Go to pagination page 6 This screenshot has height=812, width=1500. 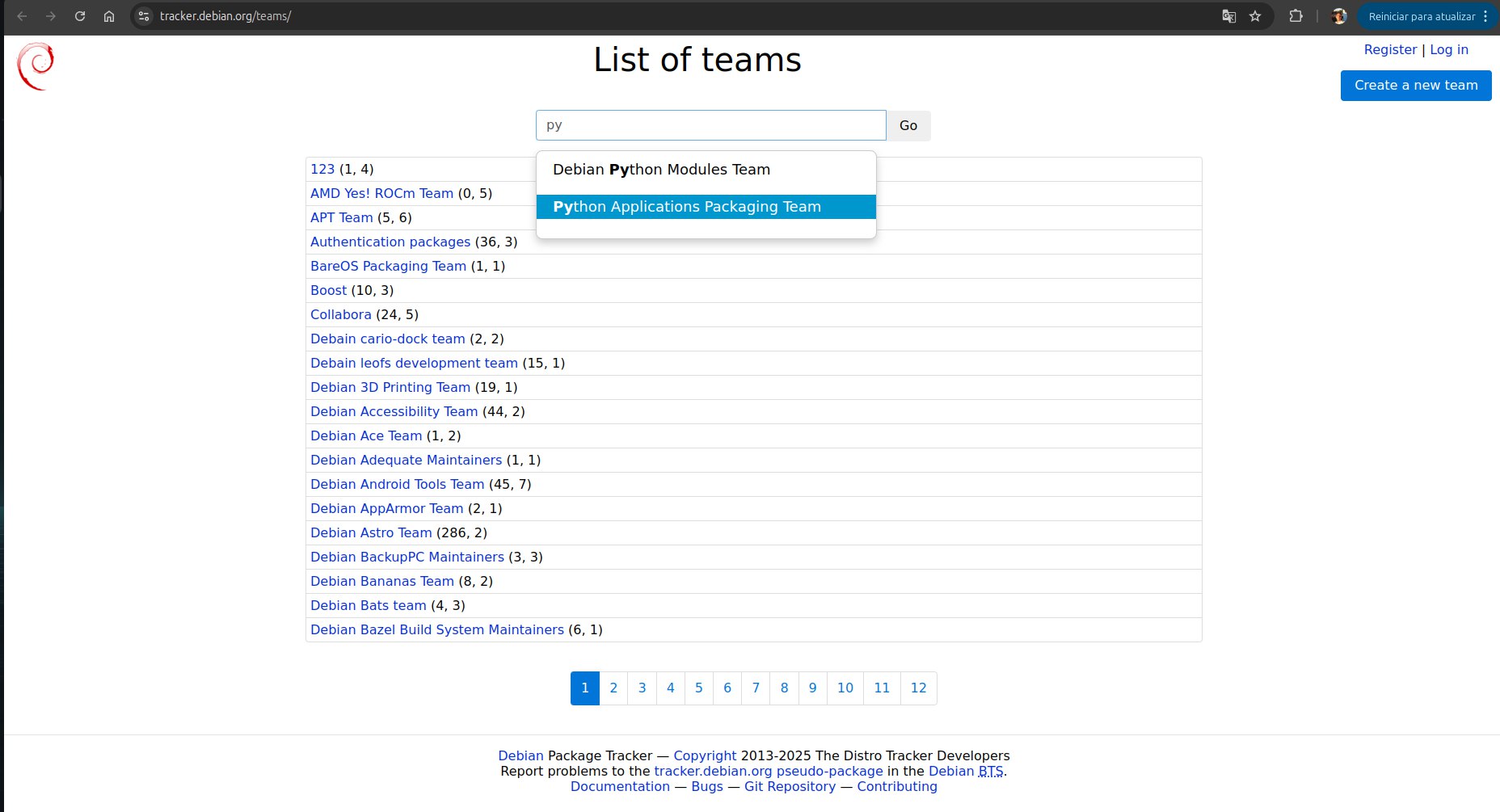coord(727,688)
